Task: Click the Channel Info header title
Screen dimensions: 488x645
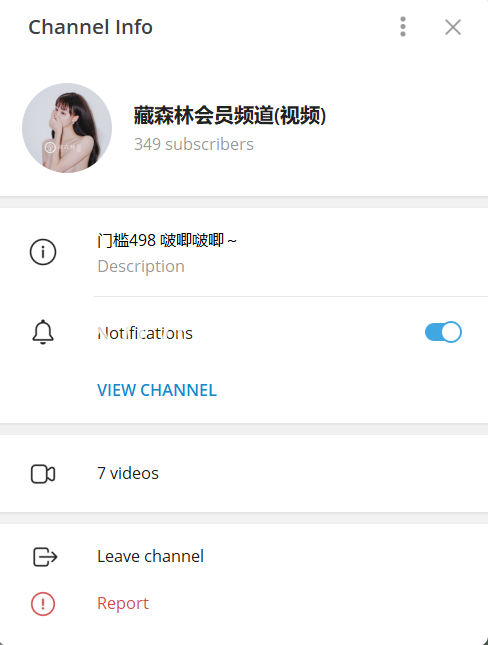Action: [90, 27]
